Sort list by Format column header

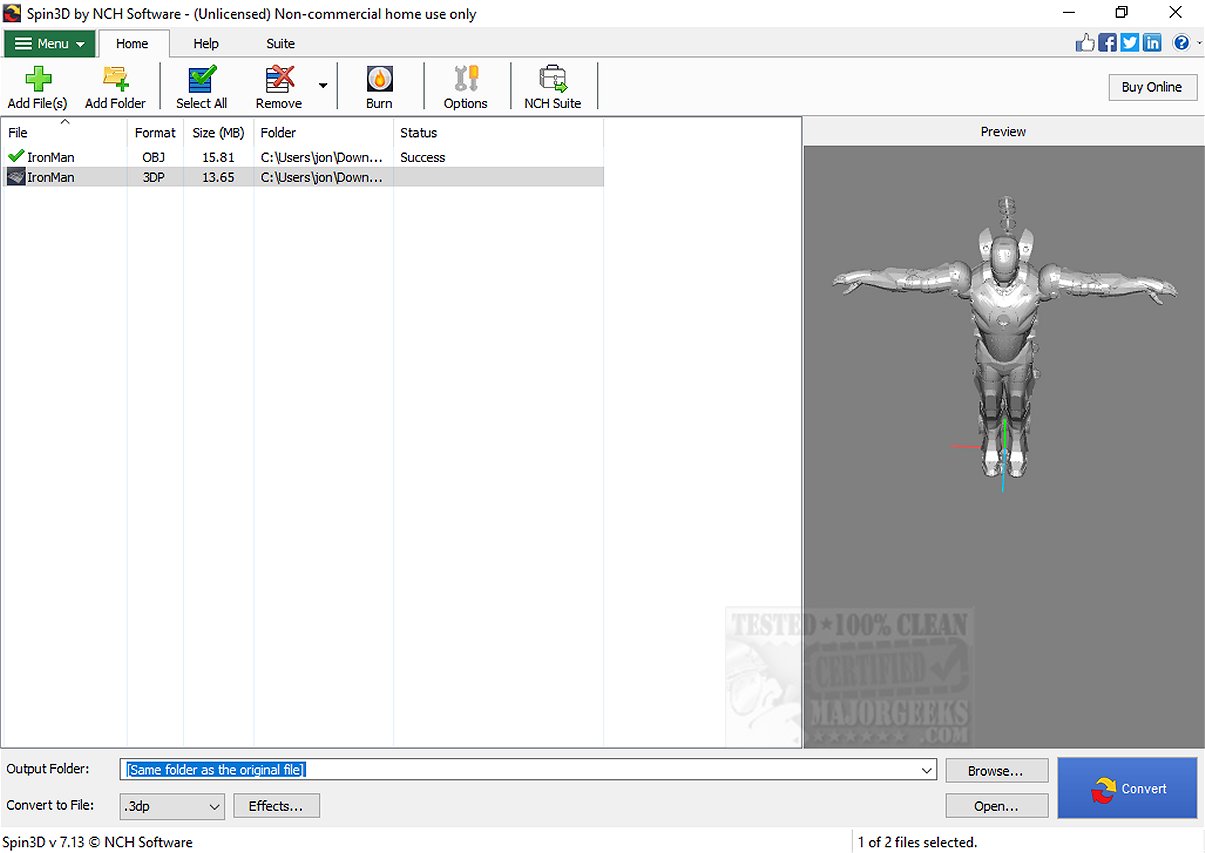pyautogui.click(x=155, y=132)
